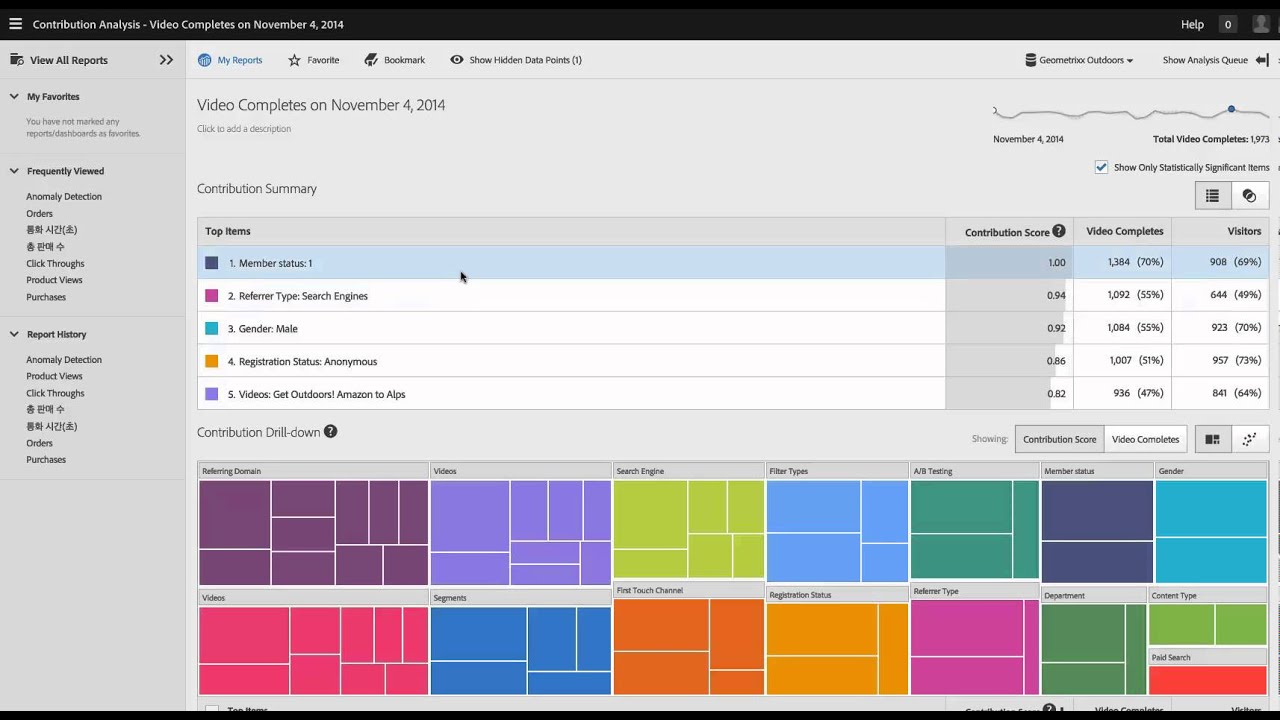1280x720 pixels.
Task: Click the Gender: Male cyan color swatch
Action: [211, 329]
